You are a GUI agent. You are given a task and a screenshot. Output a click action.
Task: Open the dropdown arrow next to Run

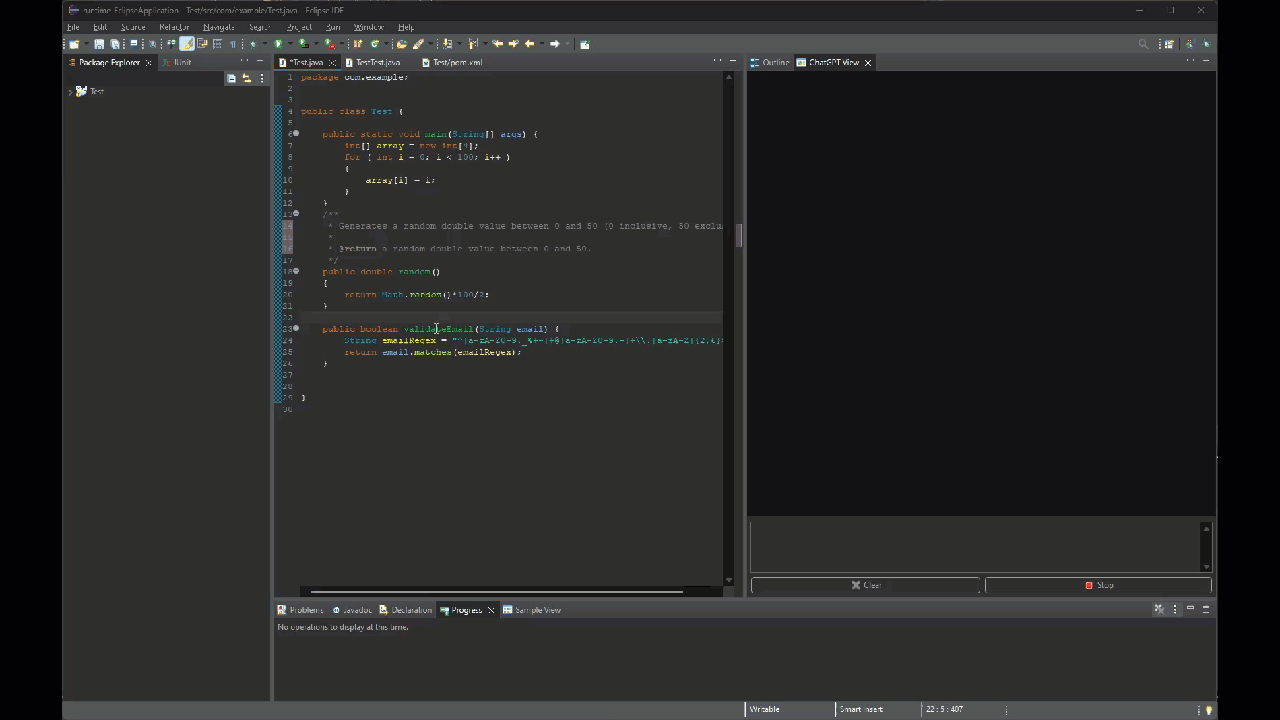click(x=290, y=44)
